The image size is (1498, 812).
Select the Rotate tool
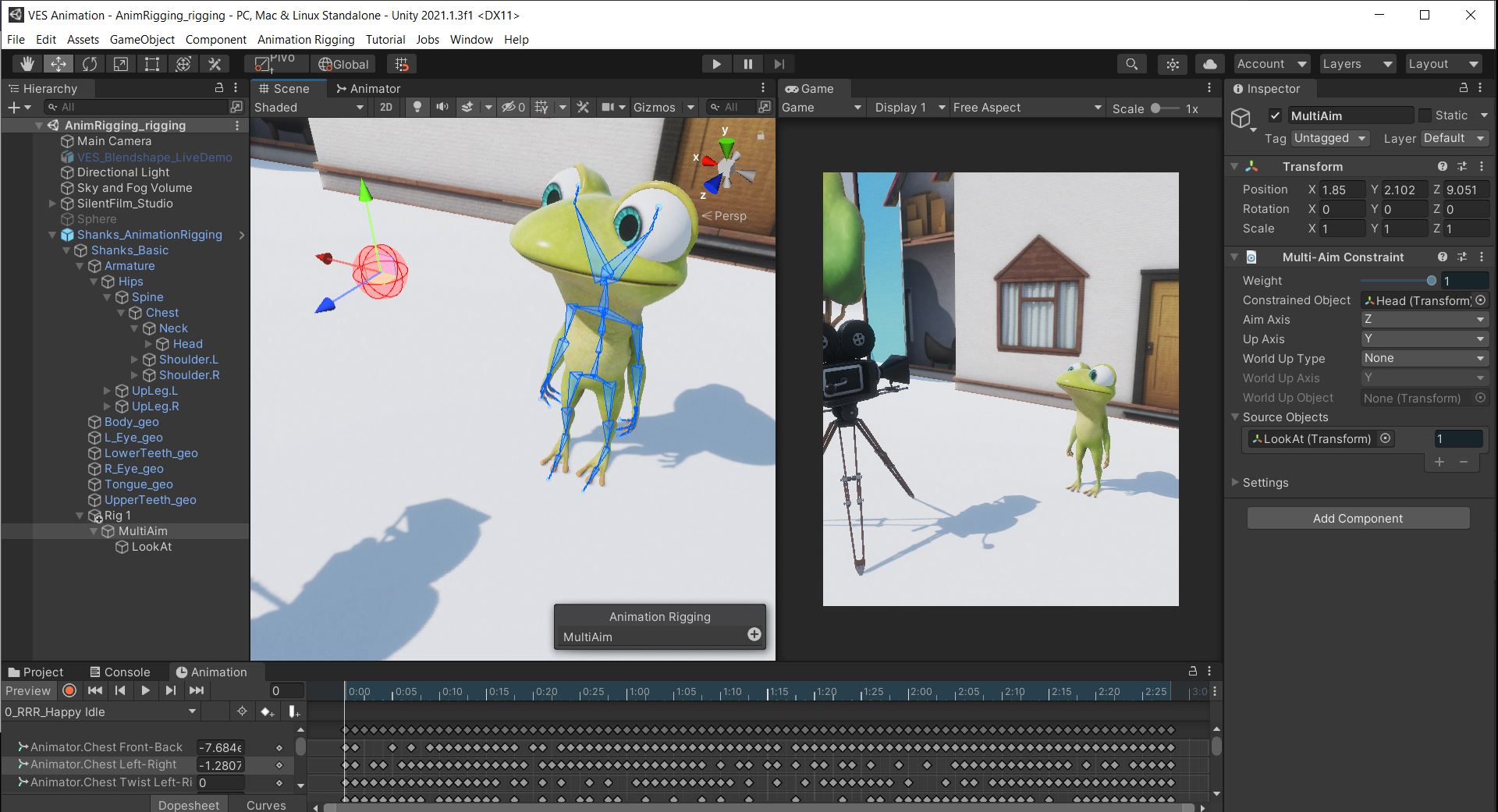[x=89, y=64]
